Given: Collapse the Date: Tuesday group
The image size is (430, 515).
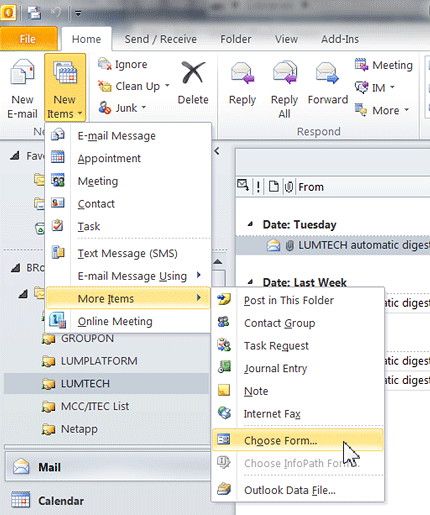Looking at the screenshot, I should pos(251,224).
